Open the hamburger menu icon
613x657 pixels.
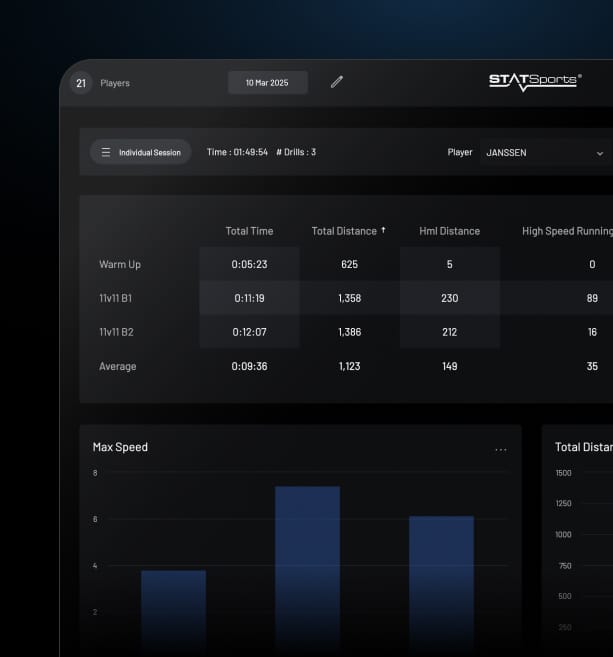(x=106, y=152)
